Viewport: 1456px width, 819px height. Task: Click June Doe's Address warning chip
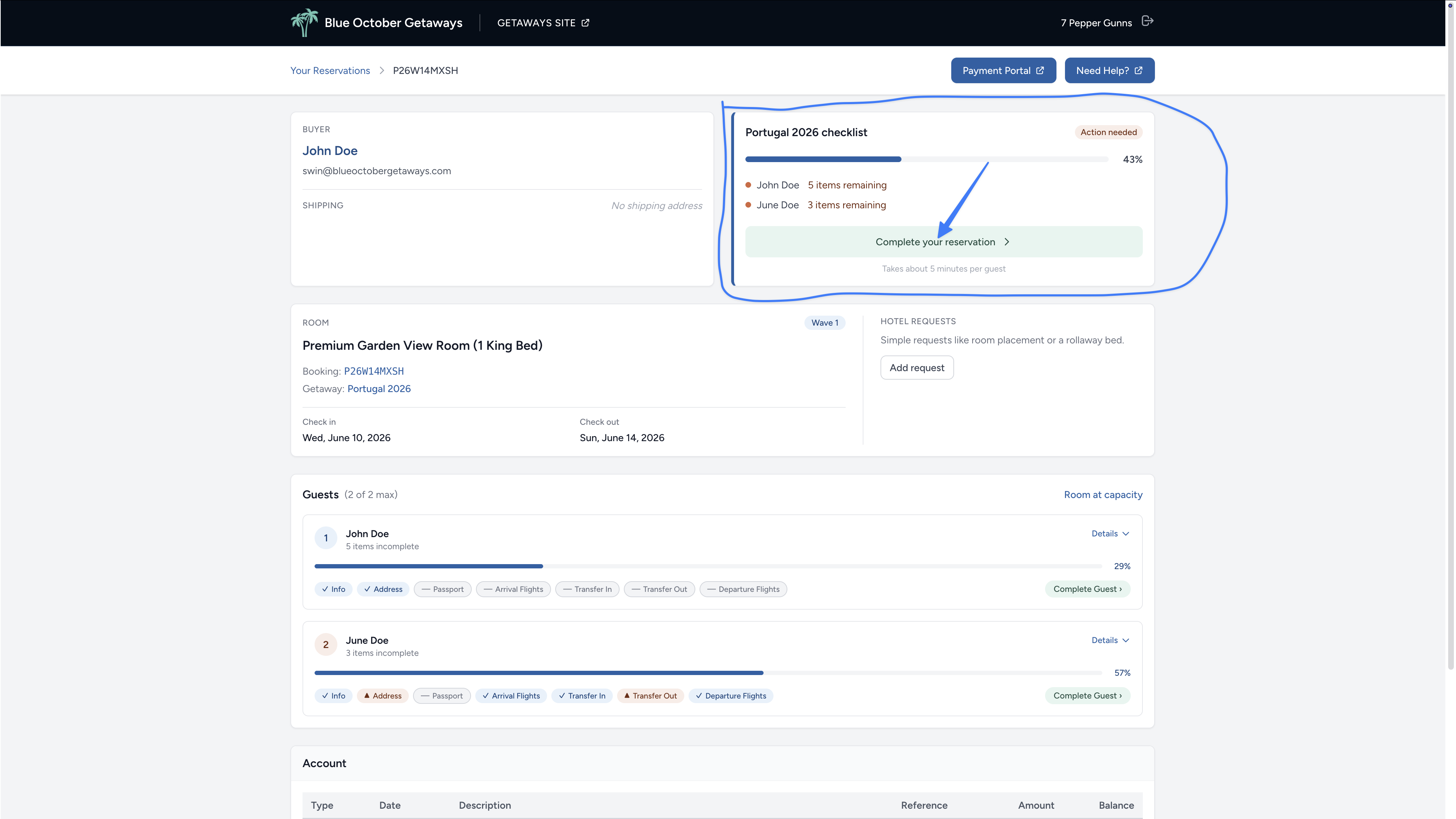(382, 696)
